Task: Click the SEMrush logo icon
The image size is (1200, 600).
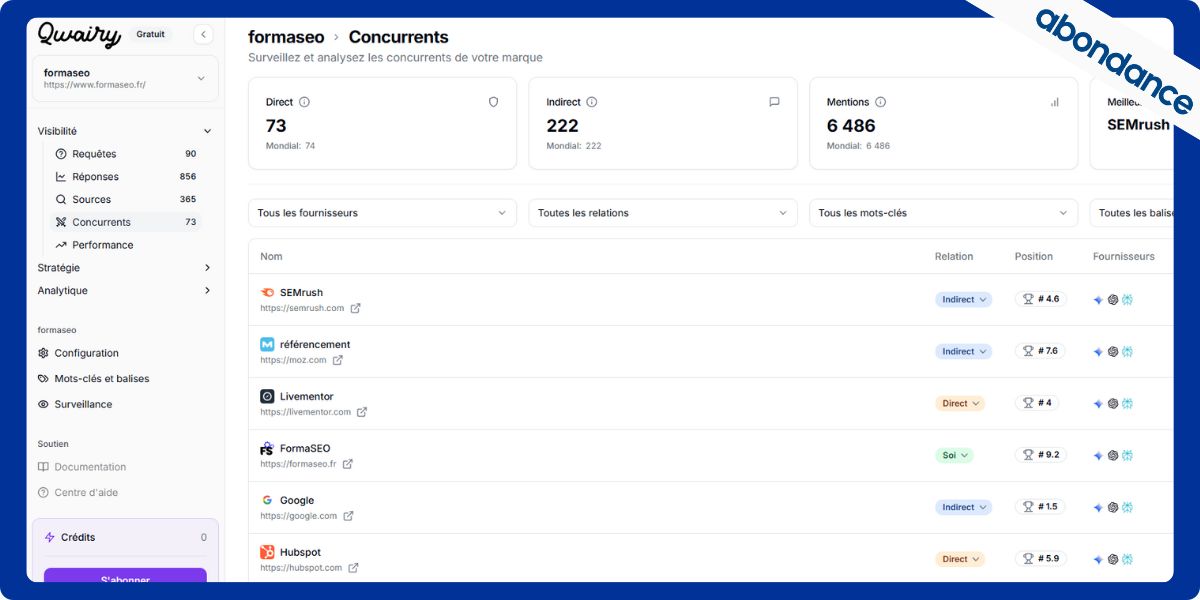Action: pos(267,293)
